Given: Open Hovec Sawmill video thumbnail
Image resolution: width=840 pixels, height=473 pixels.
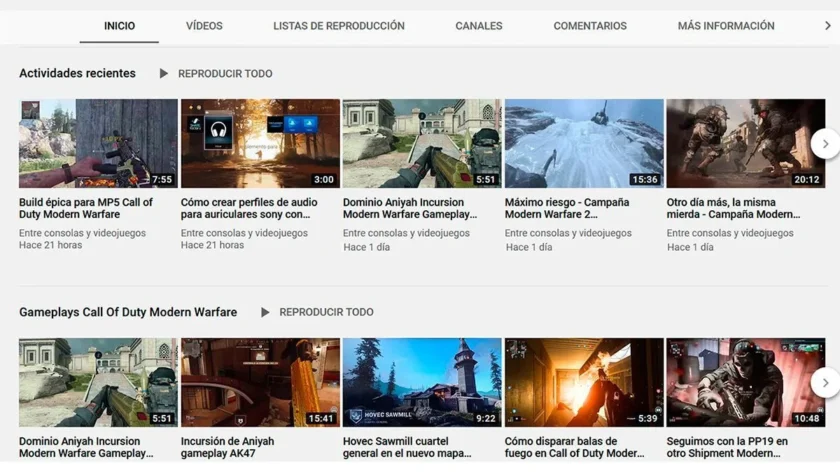Looking at the screenshot, I should [422, 382].
